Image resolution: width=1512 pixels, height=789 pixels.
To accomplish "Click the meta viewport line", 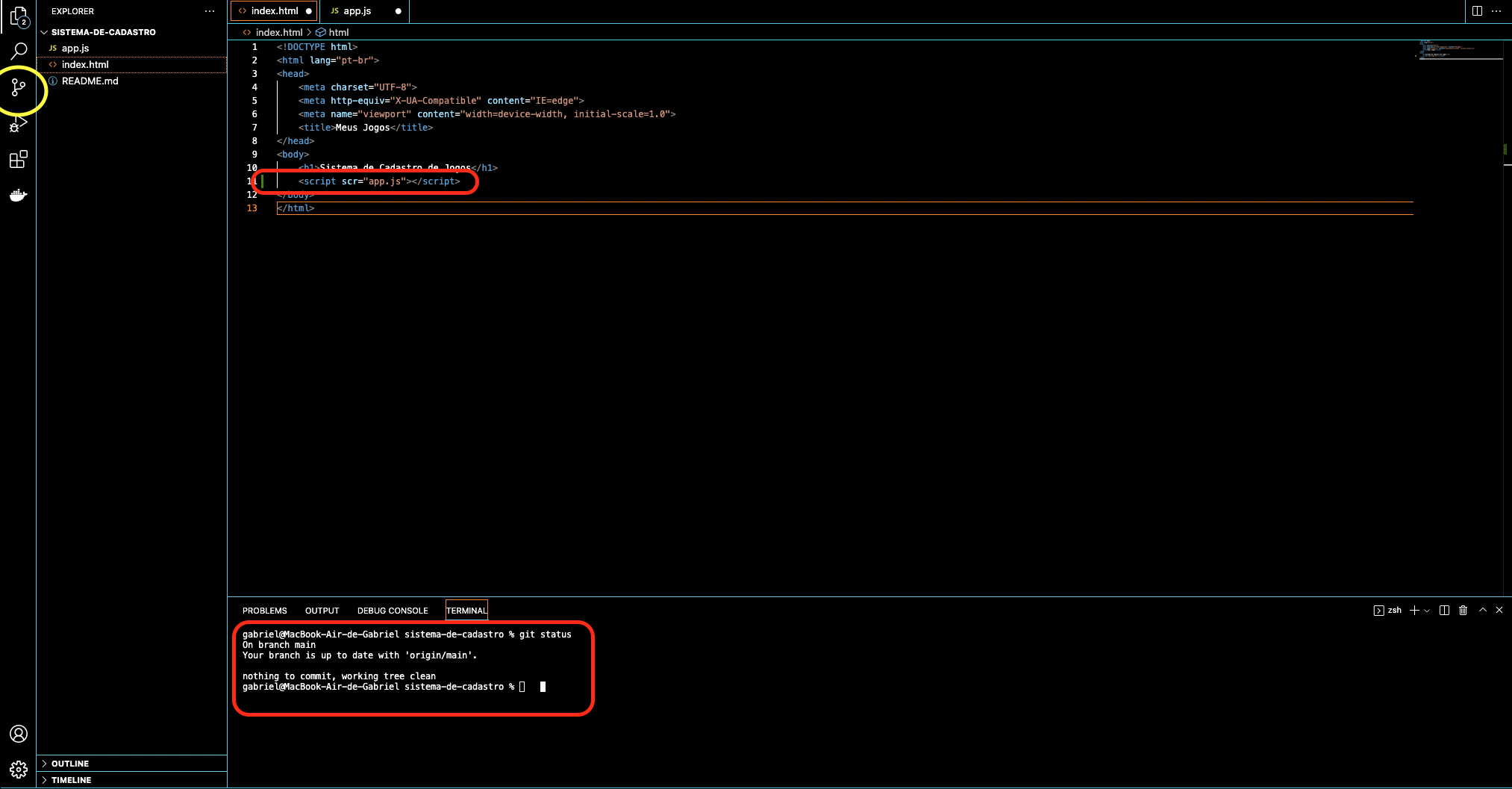I will 487,114.
